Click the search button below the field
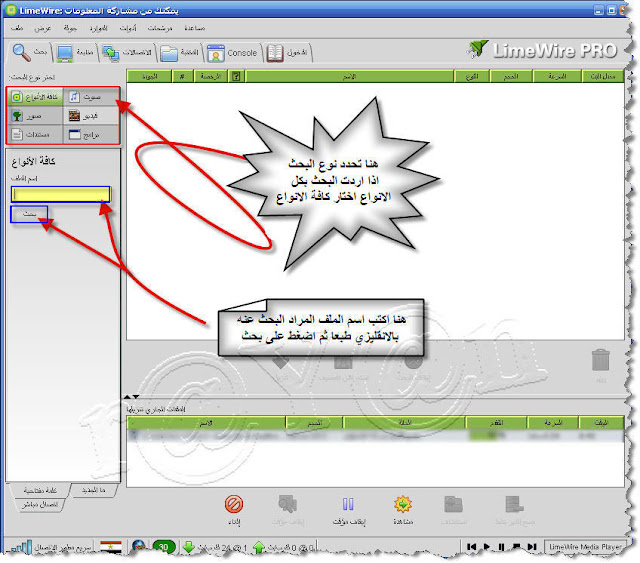 pos(29,214)
